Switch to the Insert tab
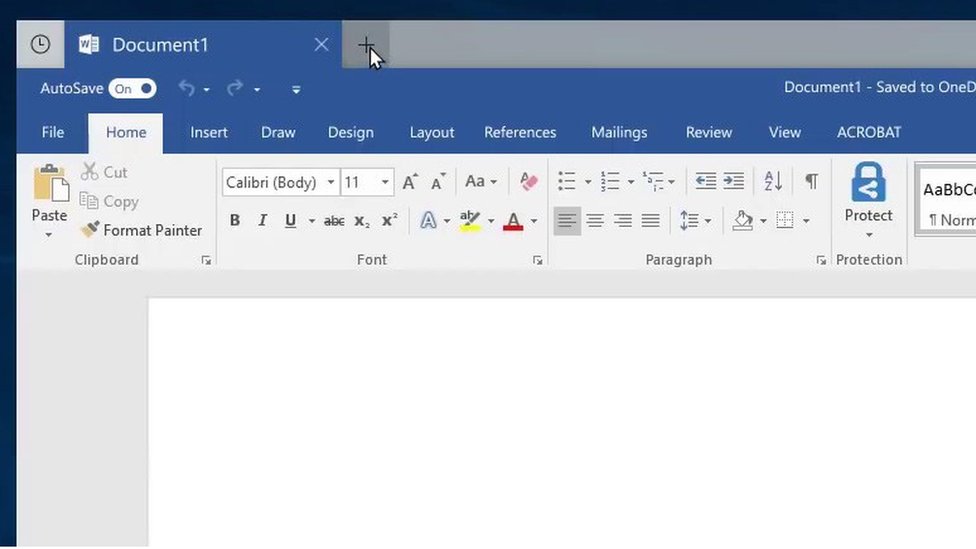The image size is (976, 549). pos(209,133)
